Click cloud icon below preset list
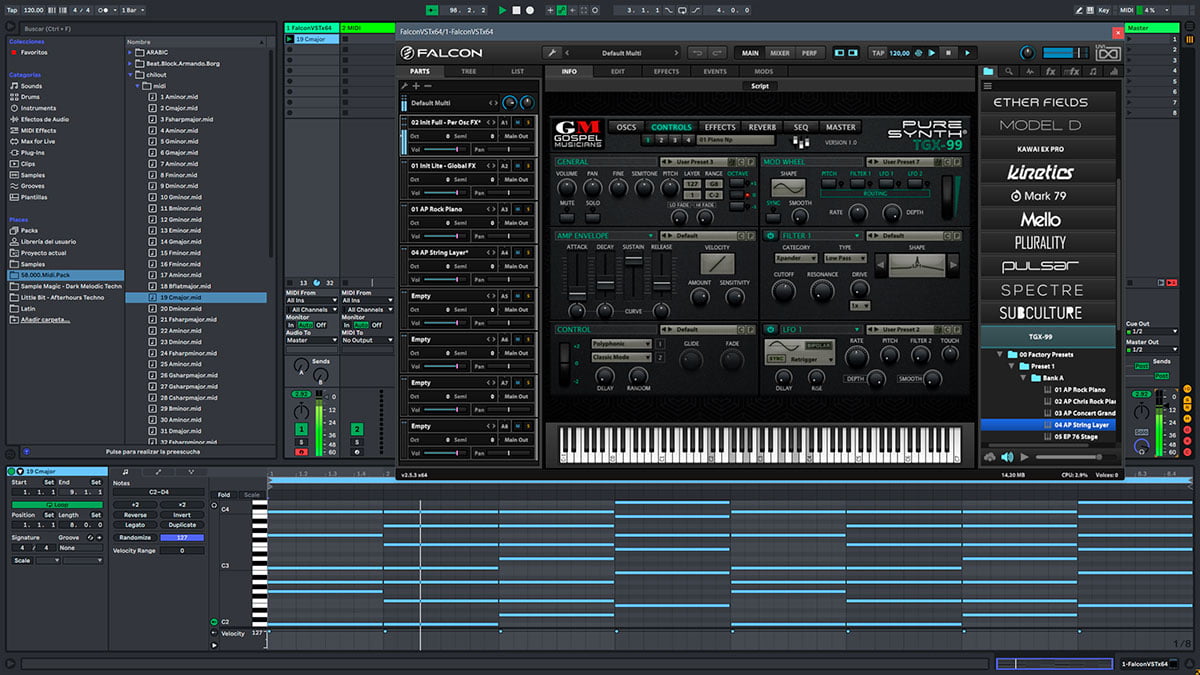 click(990, 456)
